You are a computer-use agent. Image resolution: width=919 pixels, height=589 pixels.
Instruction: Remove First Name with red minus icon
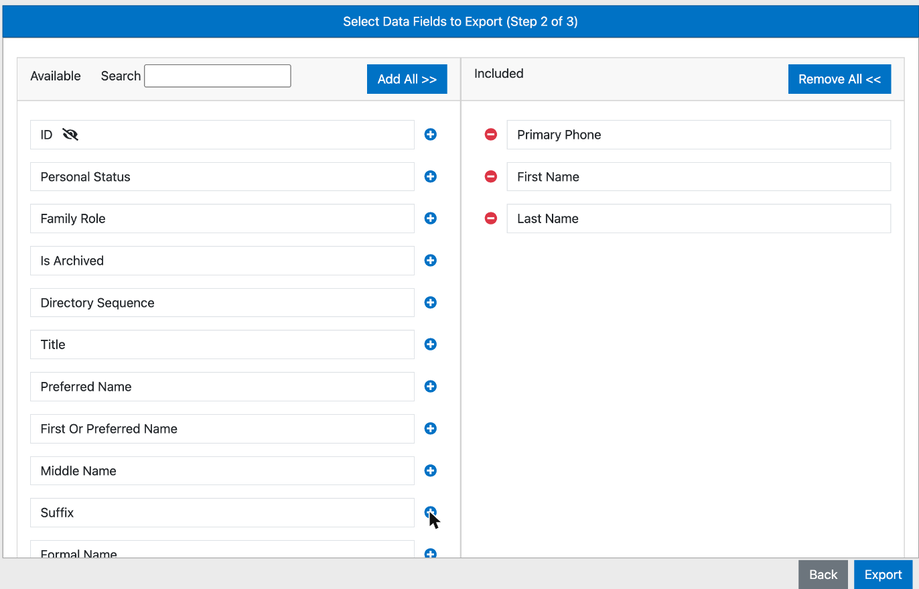[x=491, y=176]
